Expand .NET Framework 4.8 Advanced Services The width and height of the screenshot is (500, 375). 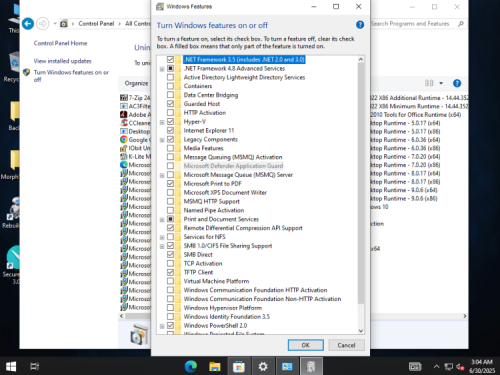(x=162, y=69)
